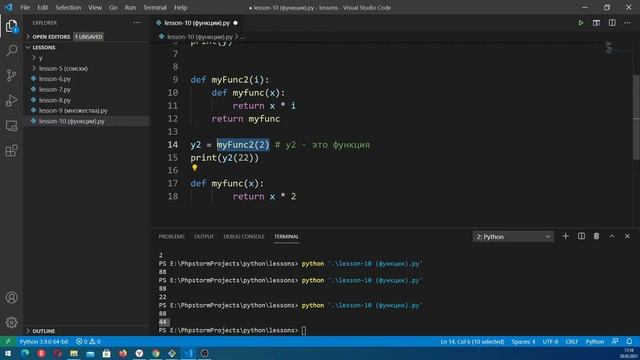Open Microsoft Store from taskbar
The height and width of the screenshot is (360, 640).
tap(107, 353)
